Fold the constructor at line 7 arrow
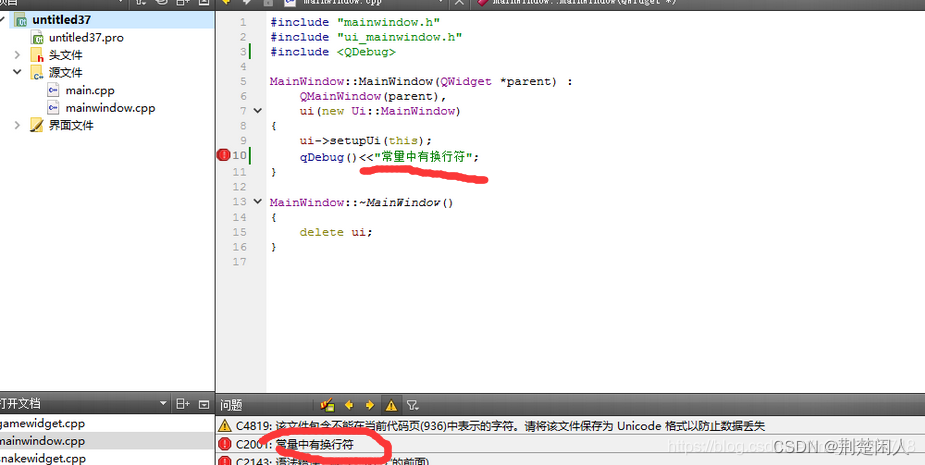Screen dimensions: 925x465 point(258,110)
